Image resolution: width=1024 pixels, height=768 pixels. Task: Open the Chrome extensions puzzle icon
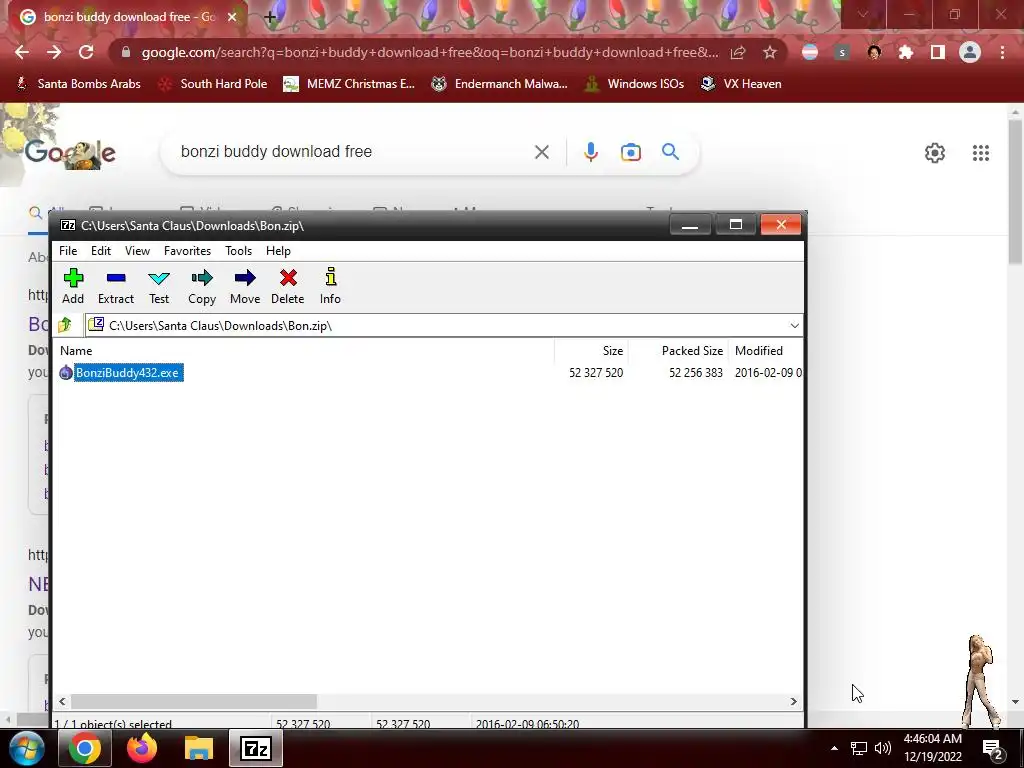(x=906, y=52)
